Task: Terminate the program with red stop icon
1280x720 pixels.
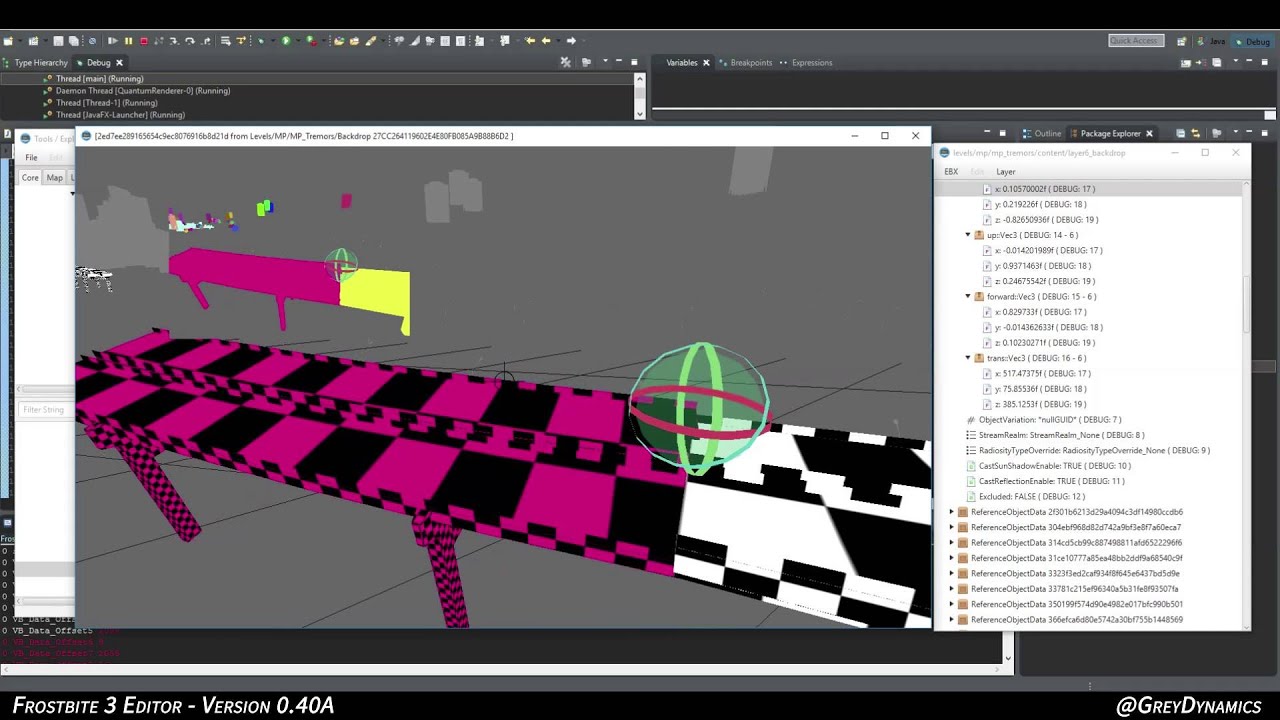Action: click(144, 41)
